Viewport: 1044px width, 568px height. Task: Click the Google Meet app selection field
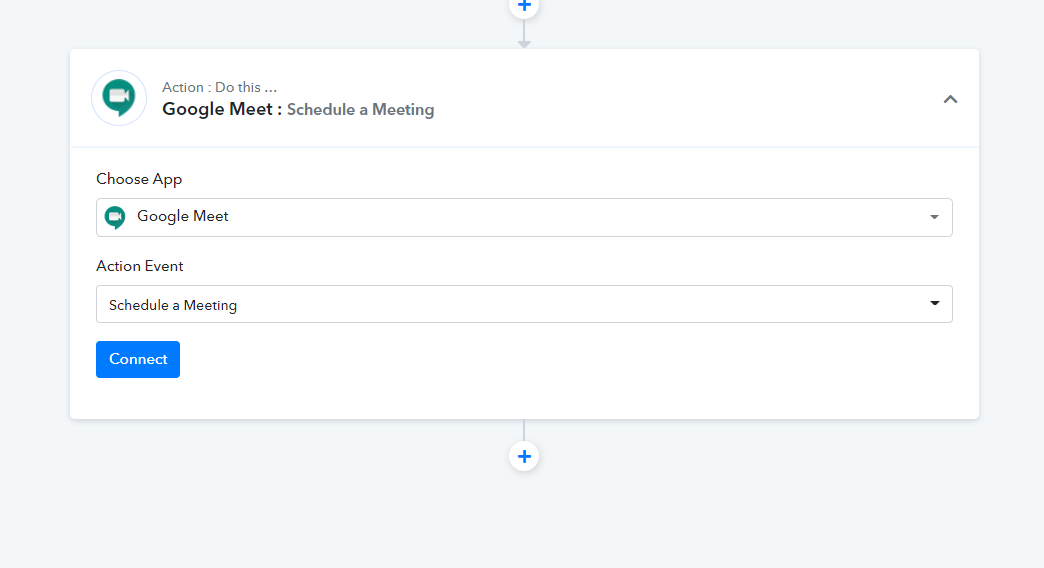point(524,217)
